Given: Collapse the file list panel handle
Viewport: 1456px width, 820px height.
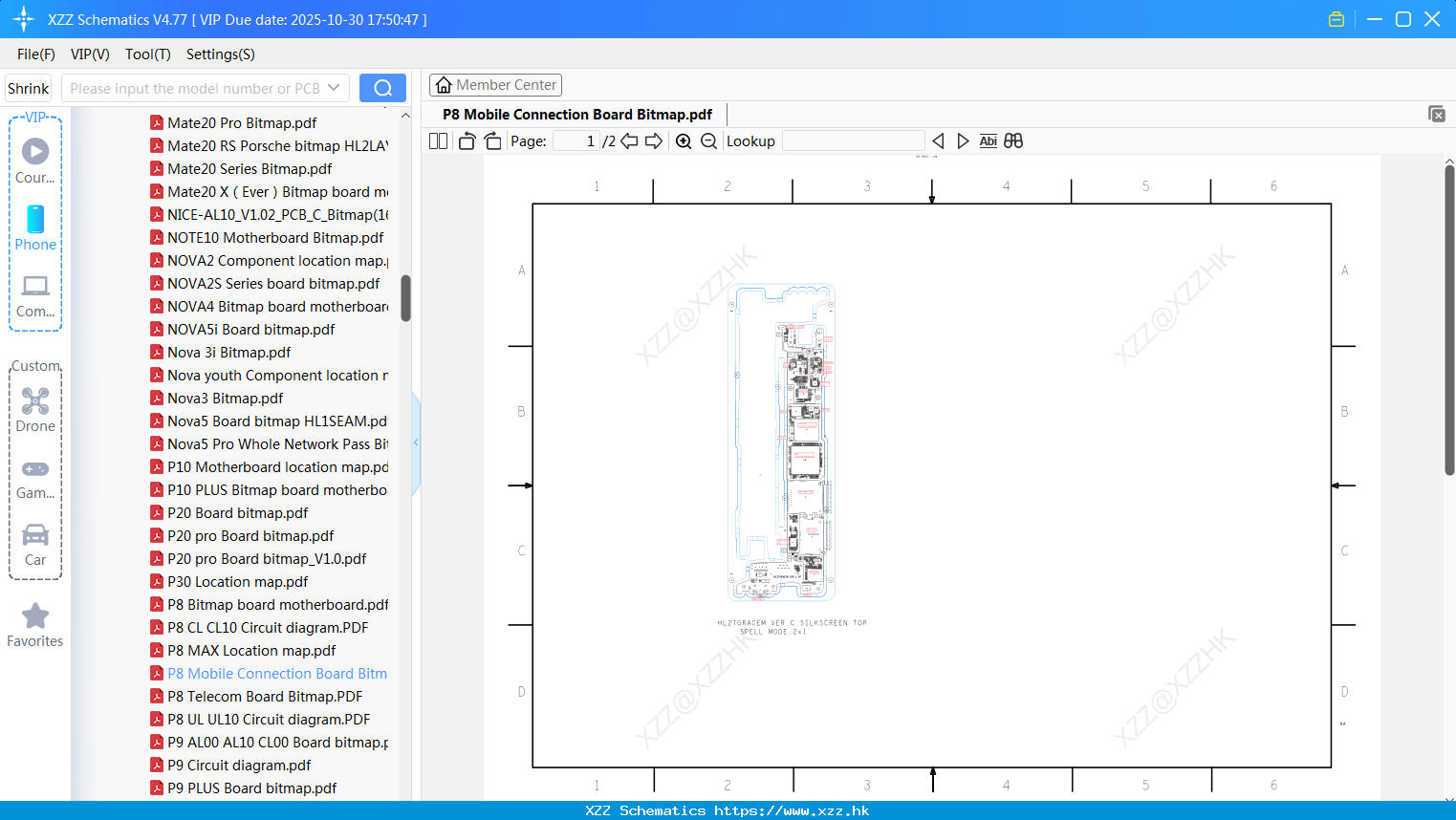Looking at the screenshot, I should [x=416, y=442].
